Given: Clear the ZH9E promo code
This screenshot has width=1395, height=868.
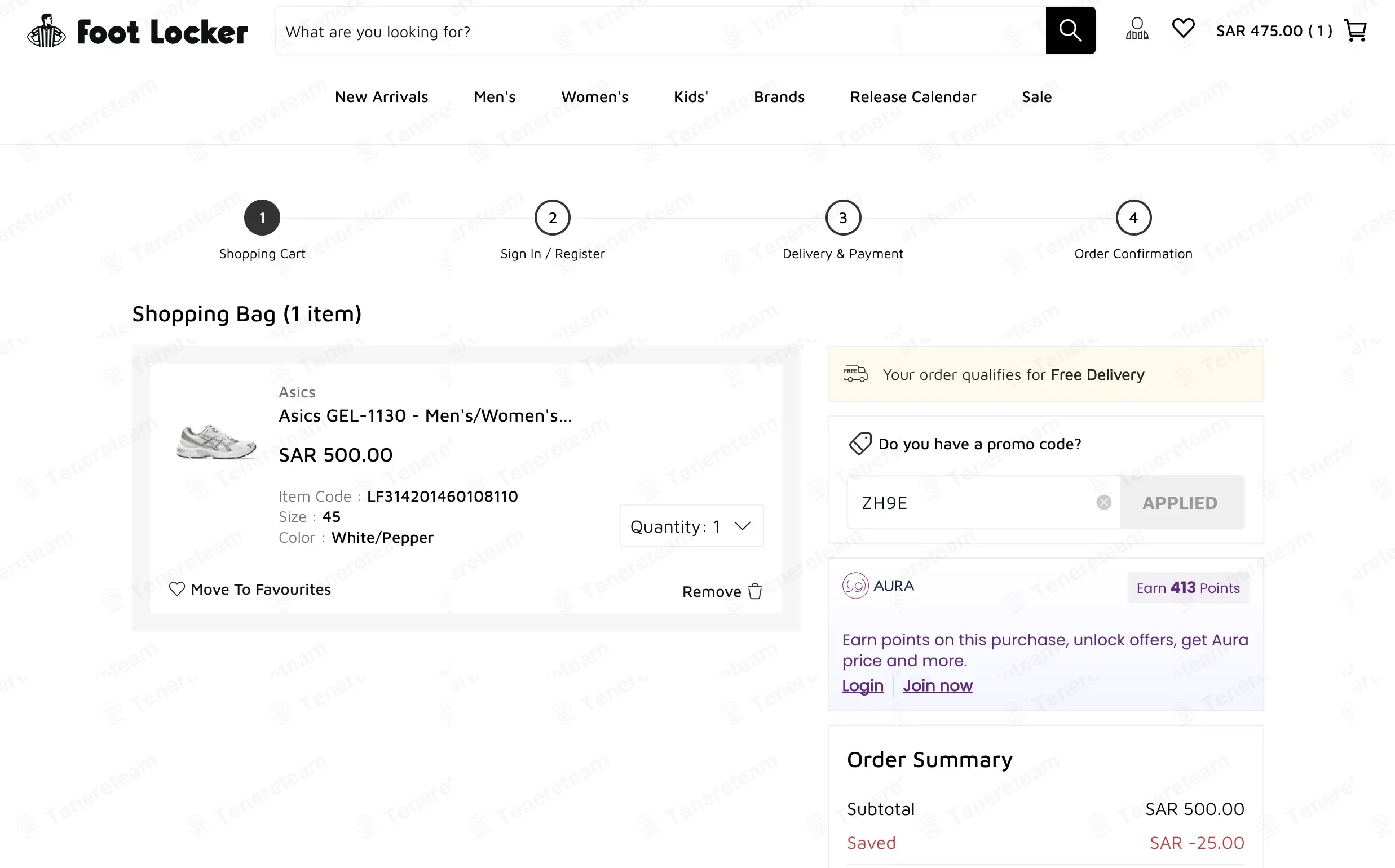Looking at the screenshot, I should [1103, 502].
